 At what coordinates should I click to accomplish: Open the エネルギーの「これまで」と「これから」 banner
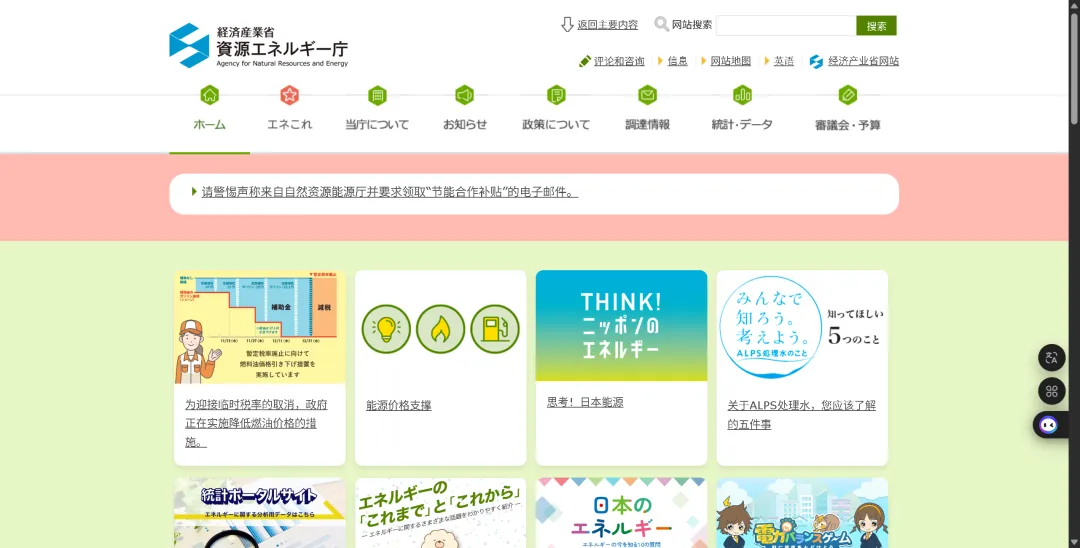[440, 513]
